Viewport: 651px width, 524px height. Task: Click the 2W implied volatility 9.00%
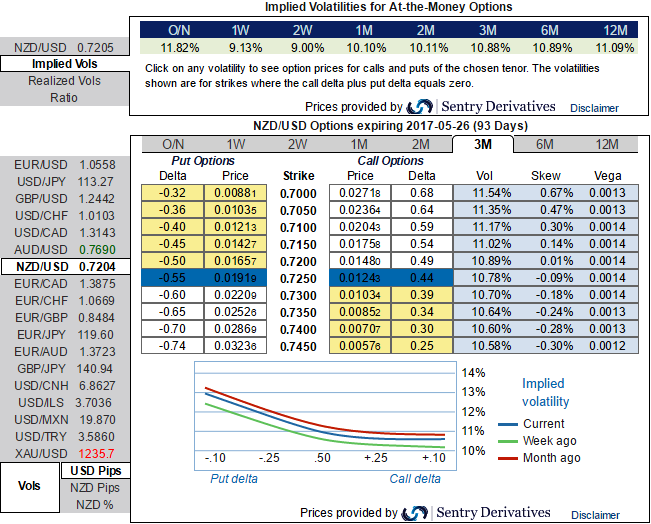tap(307, 48)
